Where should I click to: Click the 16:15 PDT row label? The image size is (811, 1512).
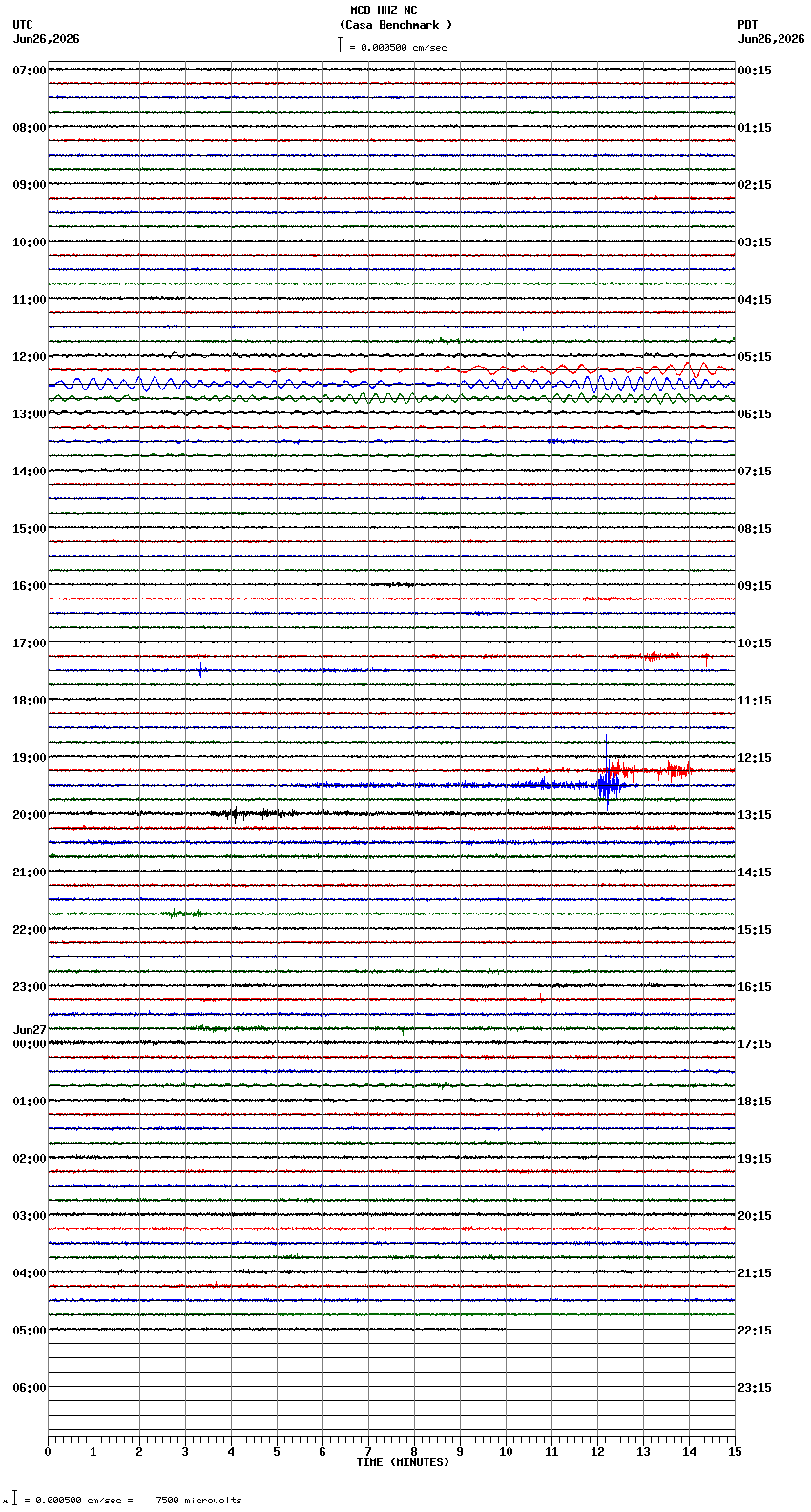pyautogui.click(x=755, y=987)
